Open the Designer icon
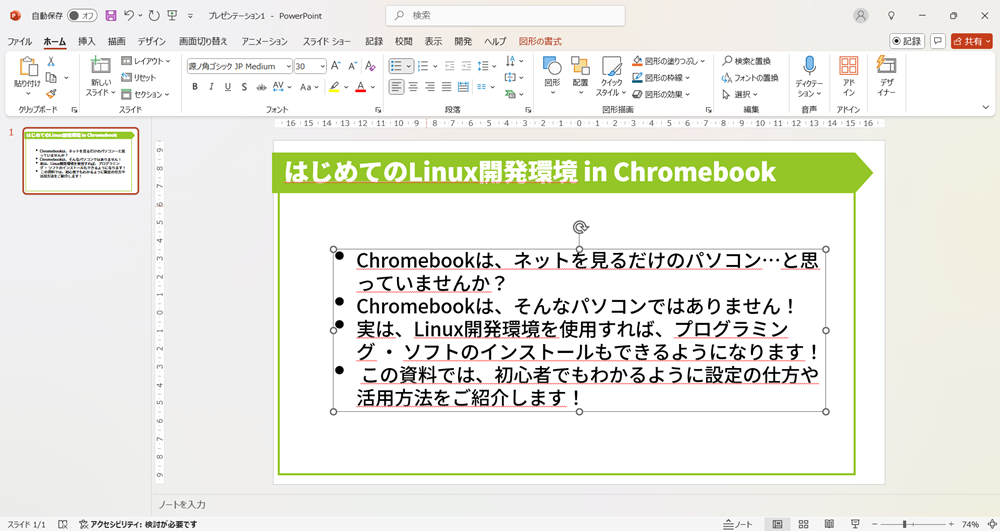Image resolution: width=1000 pixels, height=531 pixels. point(886,64)
